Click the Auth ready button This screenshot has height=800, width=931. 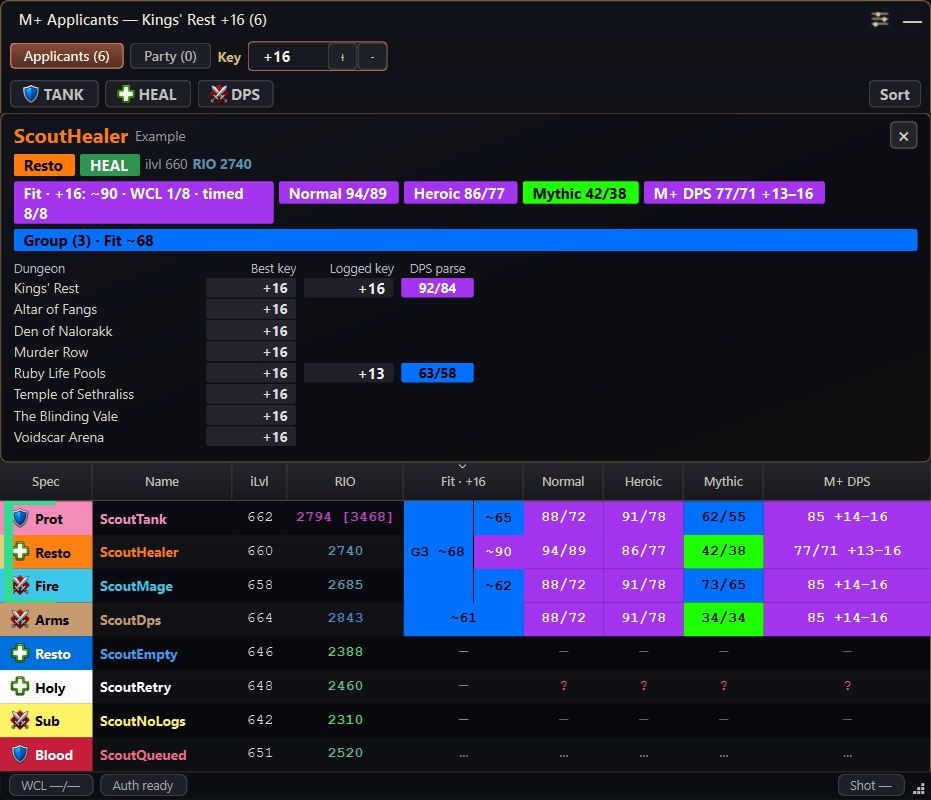click(143, 785)
